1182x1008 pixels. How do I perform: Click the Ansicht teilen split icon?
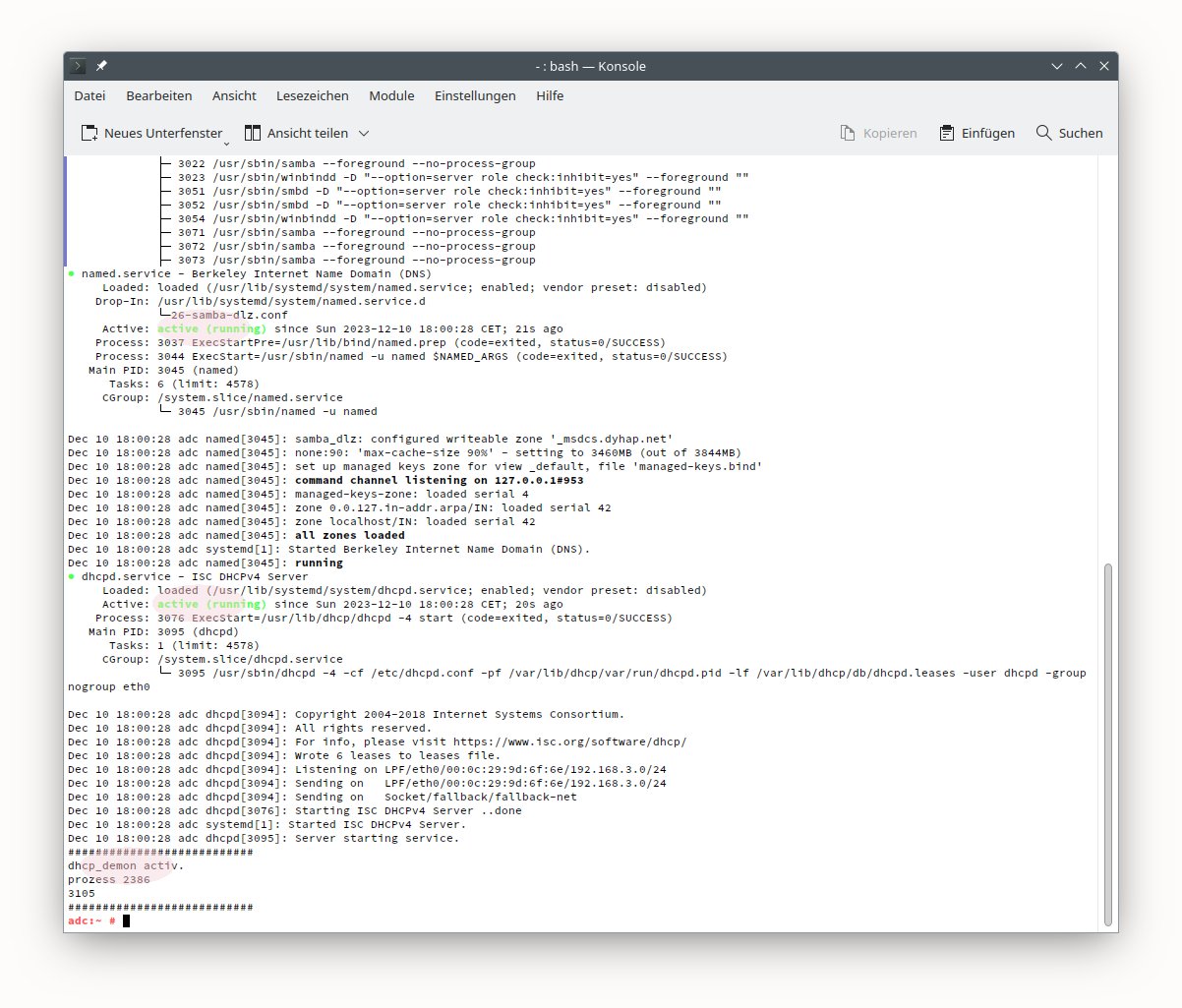[253, 133]
